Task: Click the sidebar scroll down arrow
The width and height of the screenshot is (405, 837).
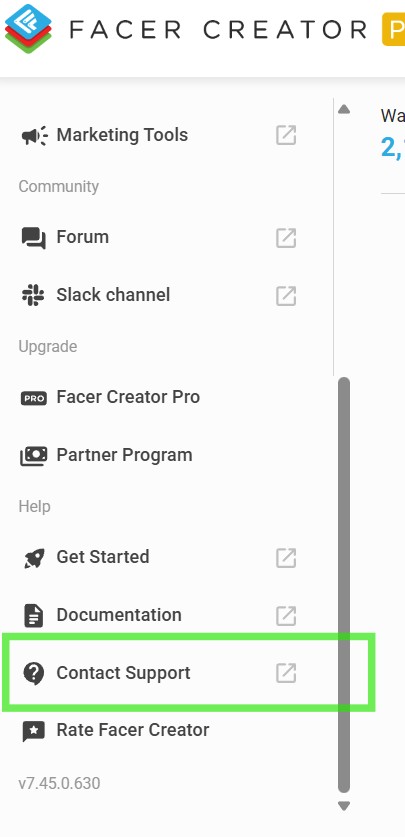Action: 344,806
